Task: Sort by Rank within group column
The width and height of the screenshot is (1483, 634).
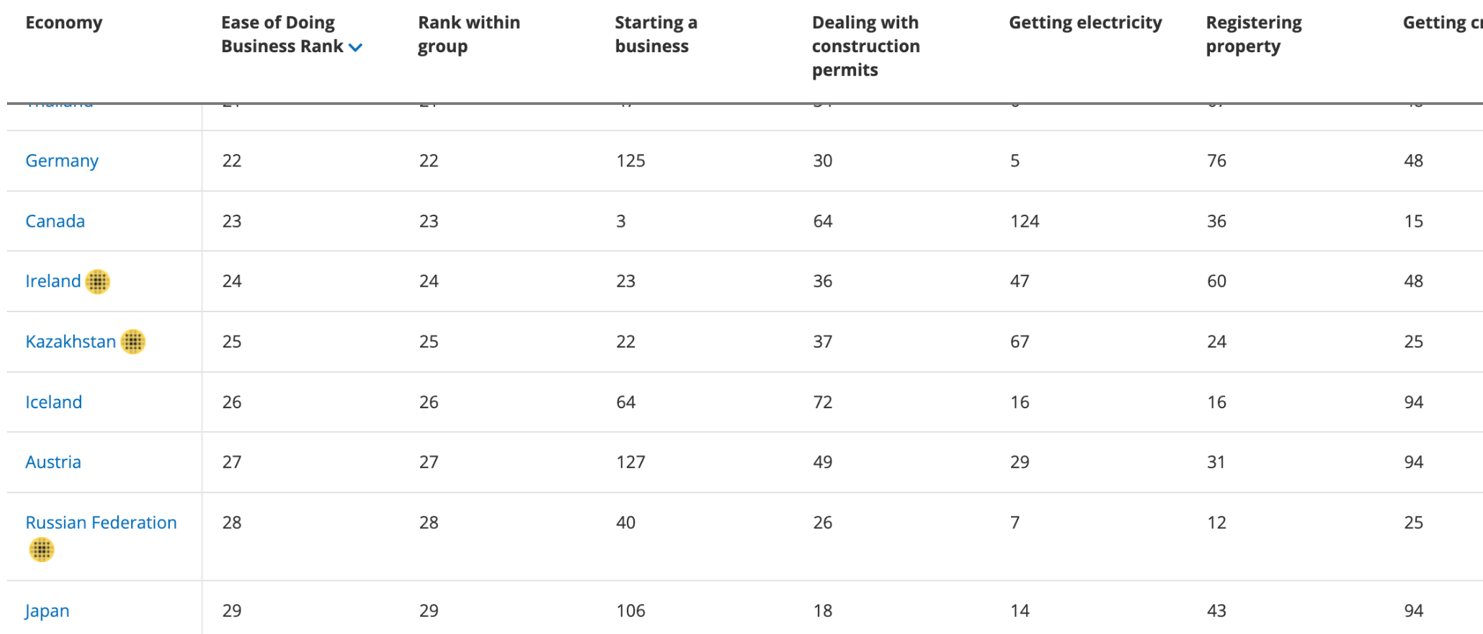Action: point(468,34)
